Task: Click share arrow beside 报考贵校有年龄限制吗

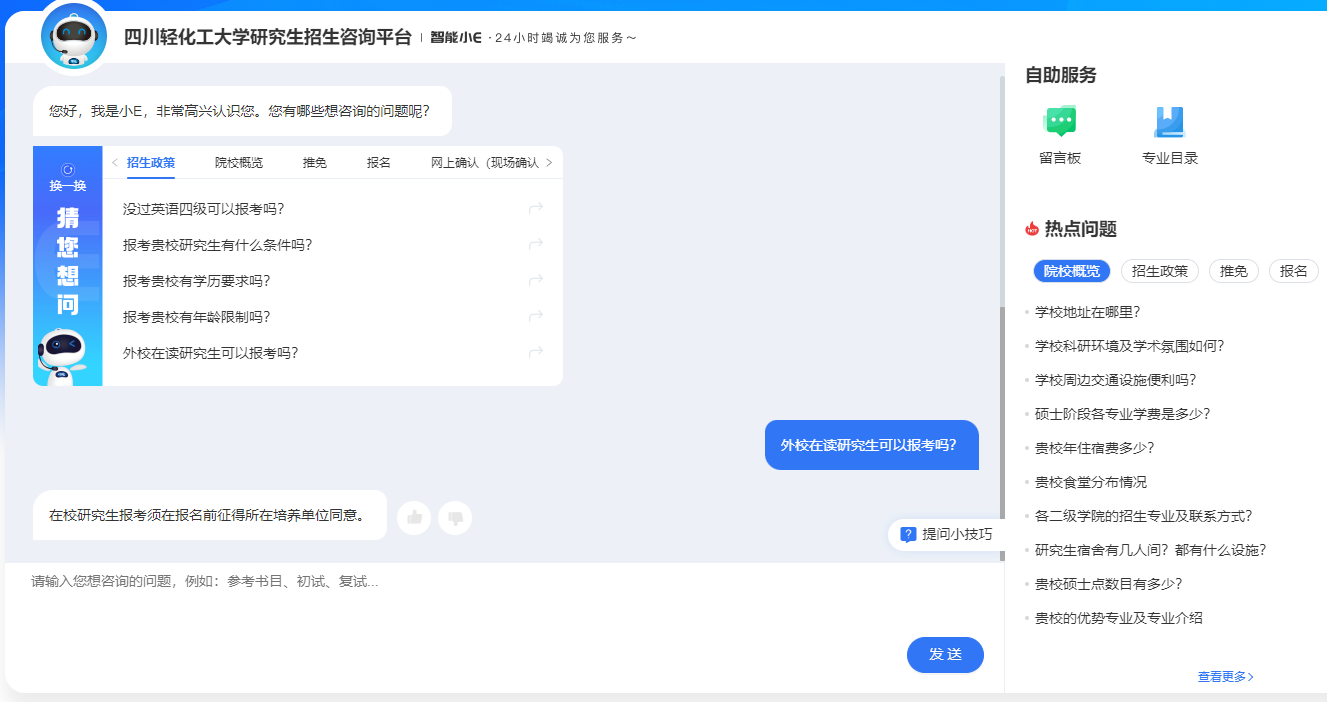Action: pyautogui.click(x=536, y=317)
